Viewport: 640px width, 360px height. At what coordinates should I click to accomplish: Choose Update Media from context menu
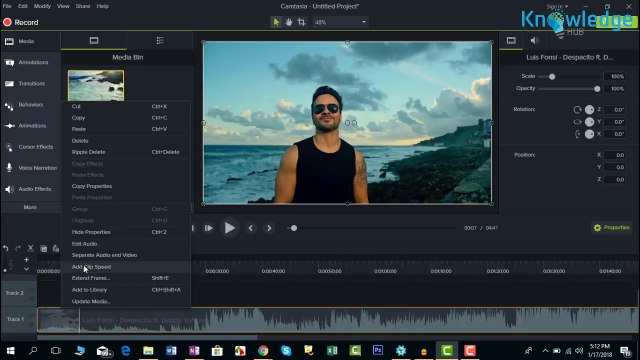click(126, 302)
